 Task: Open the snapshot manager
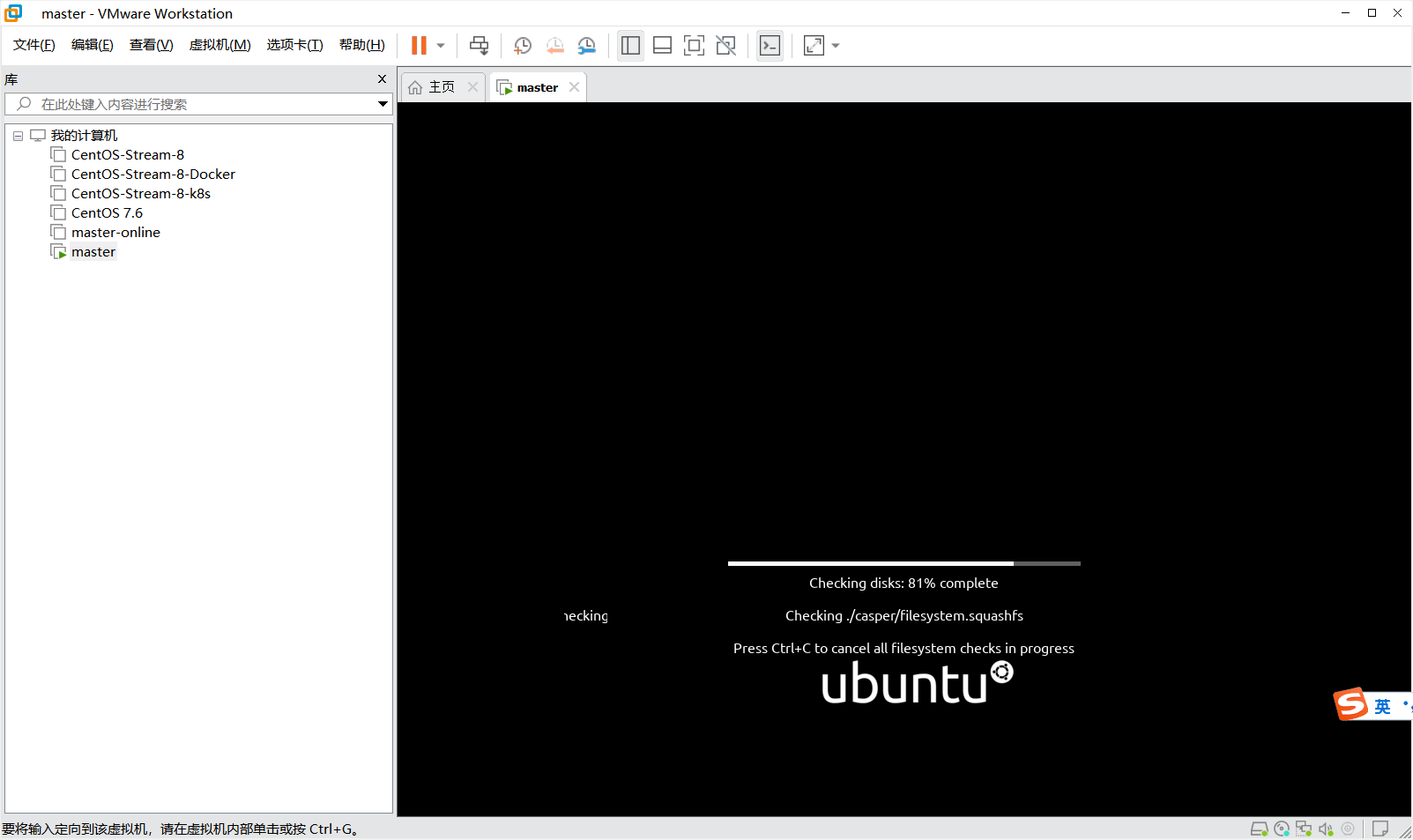click(x=586, y=46)
